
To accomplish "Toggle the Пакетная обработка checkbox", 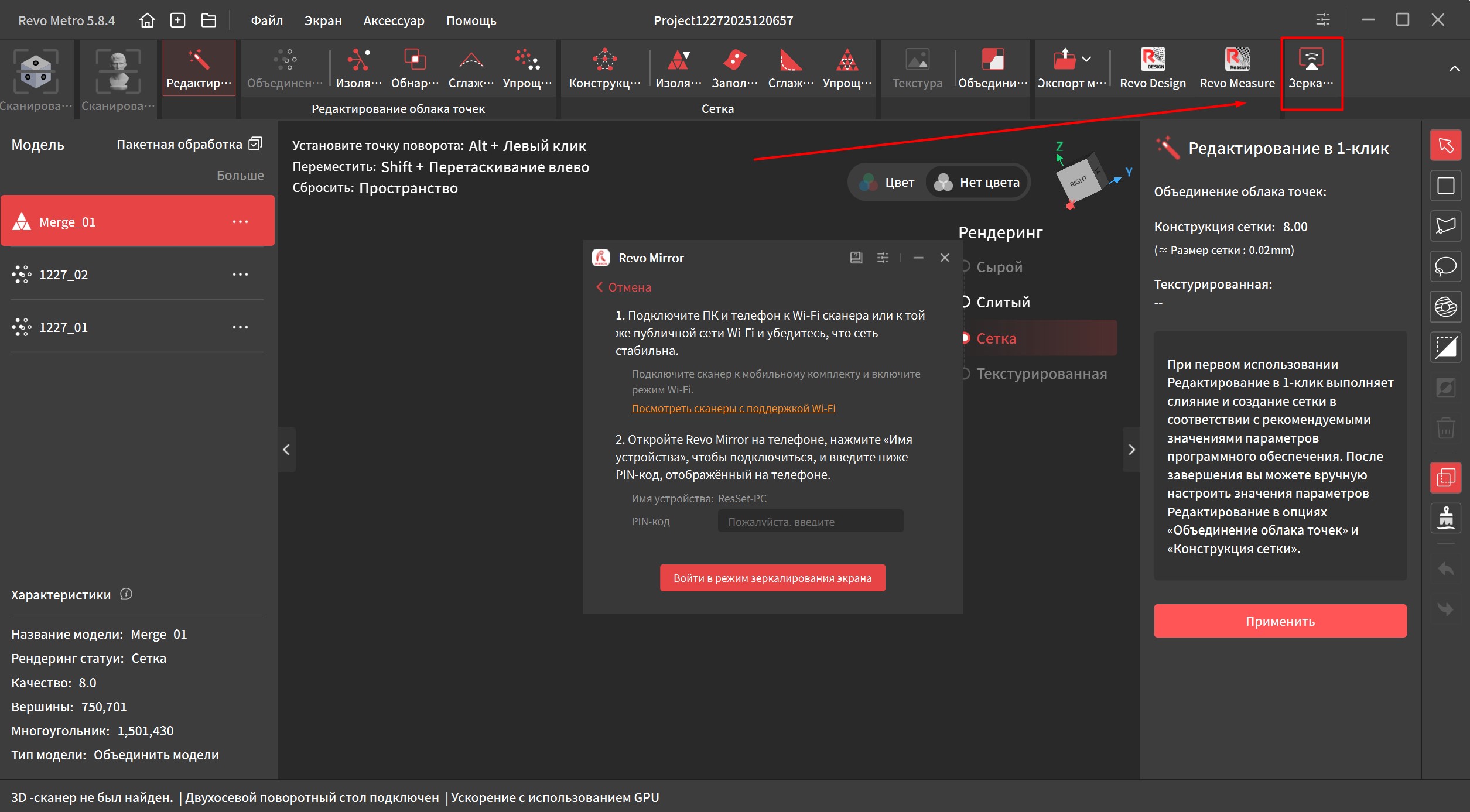I will [x=255, y=144].
